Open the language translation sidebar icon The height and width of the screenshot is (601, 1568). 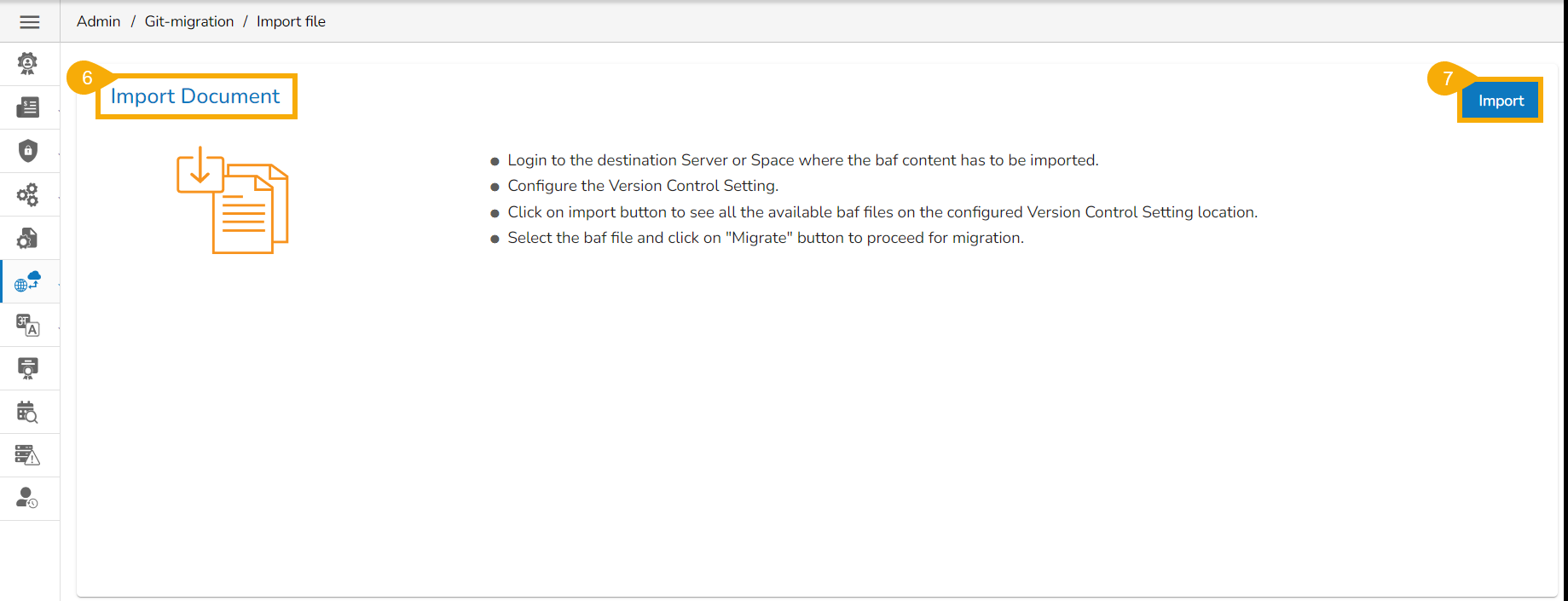[28, 325]
